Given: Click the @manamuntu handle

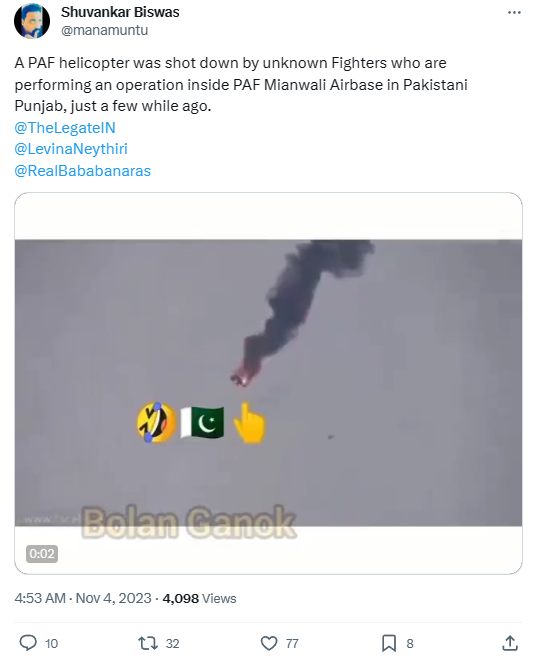Looking at the screenshot, I should point(104,30).
